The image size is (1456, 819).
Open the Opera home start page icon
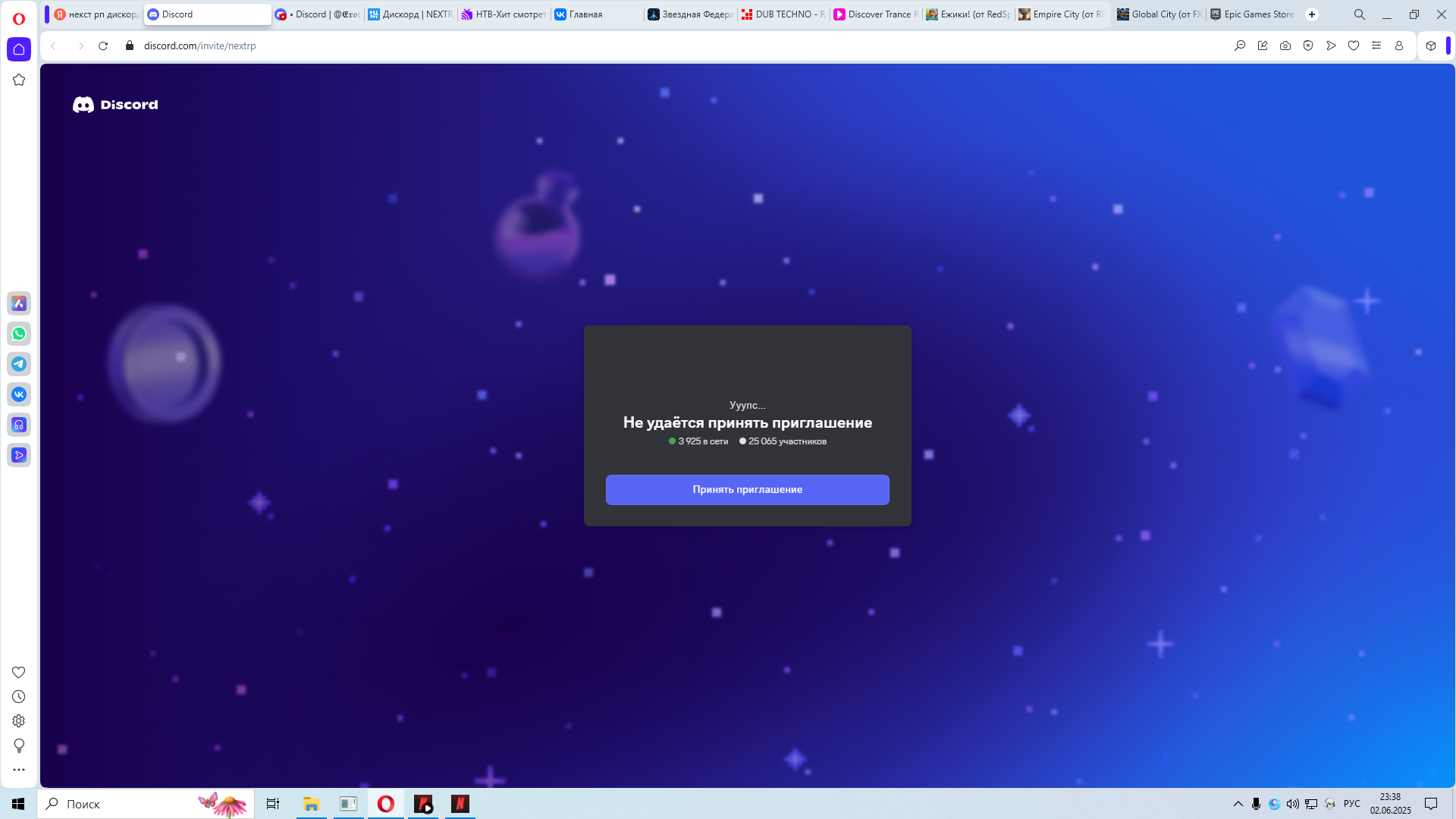(19, 49)
